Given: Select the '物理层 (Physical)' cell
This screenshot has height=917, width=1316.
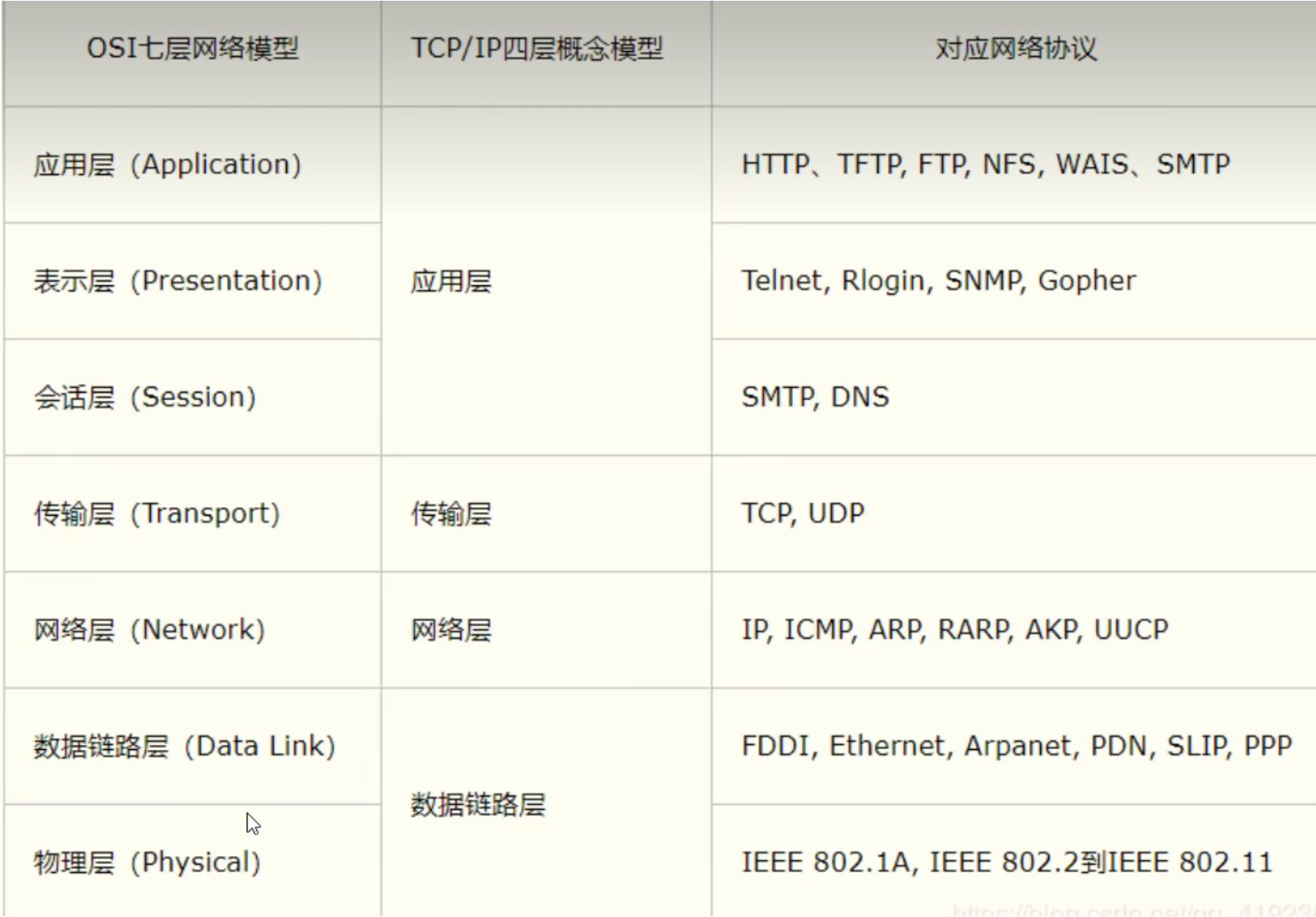Looking at the screenshot, I should coord(192,861).
